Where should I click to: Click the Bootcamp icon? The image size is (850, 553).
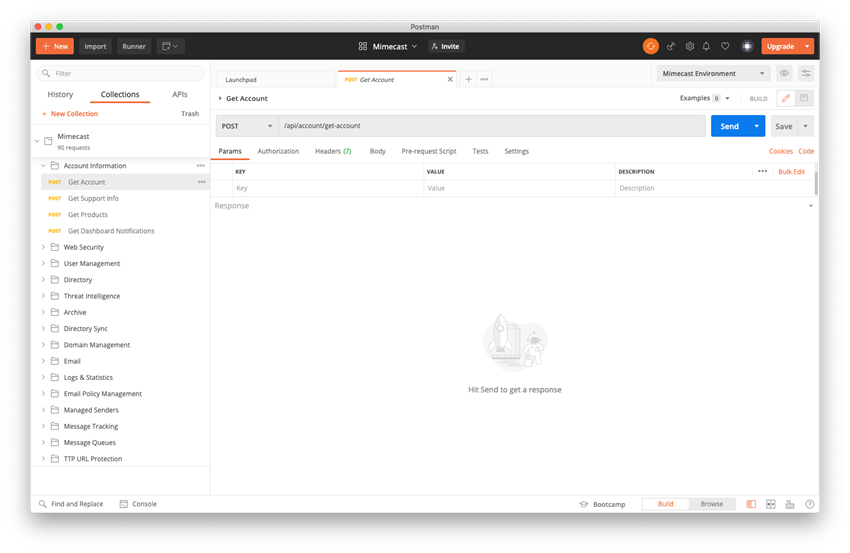[583, 504]
